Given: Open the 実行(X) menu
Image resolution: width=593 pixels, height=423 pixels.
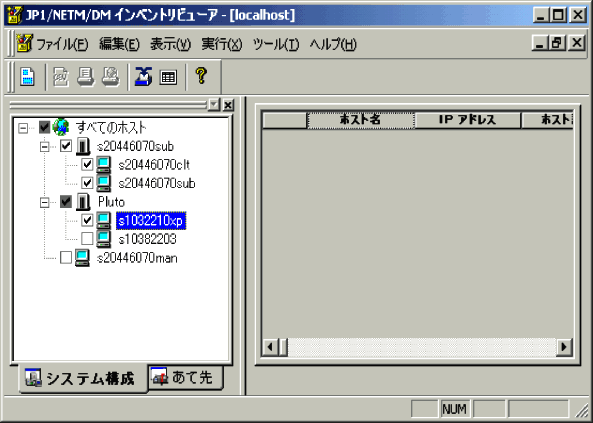Looking at the screenshot, I should pos(222,44).
